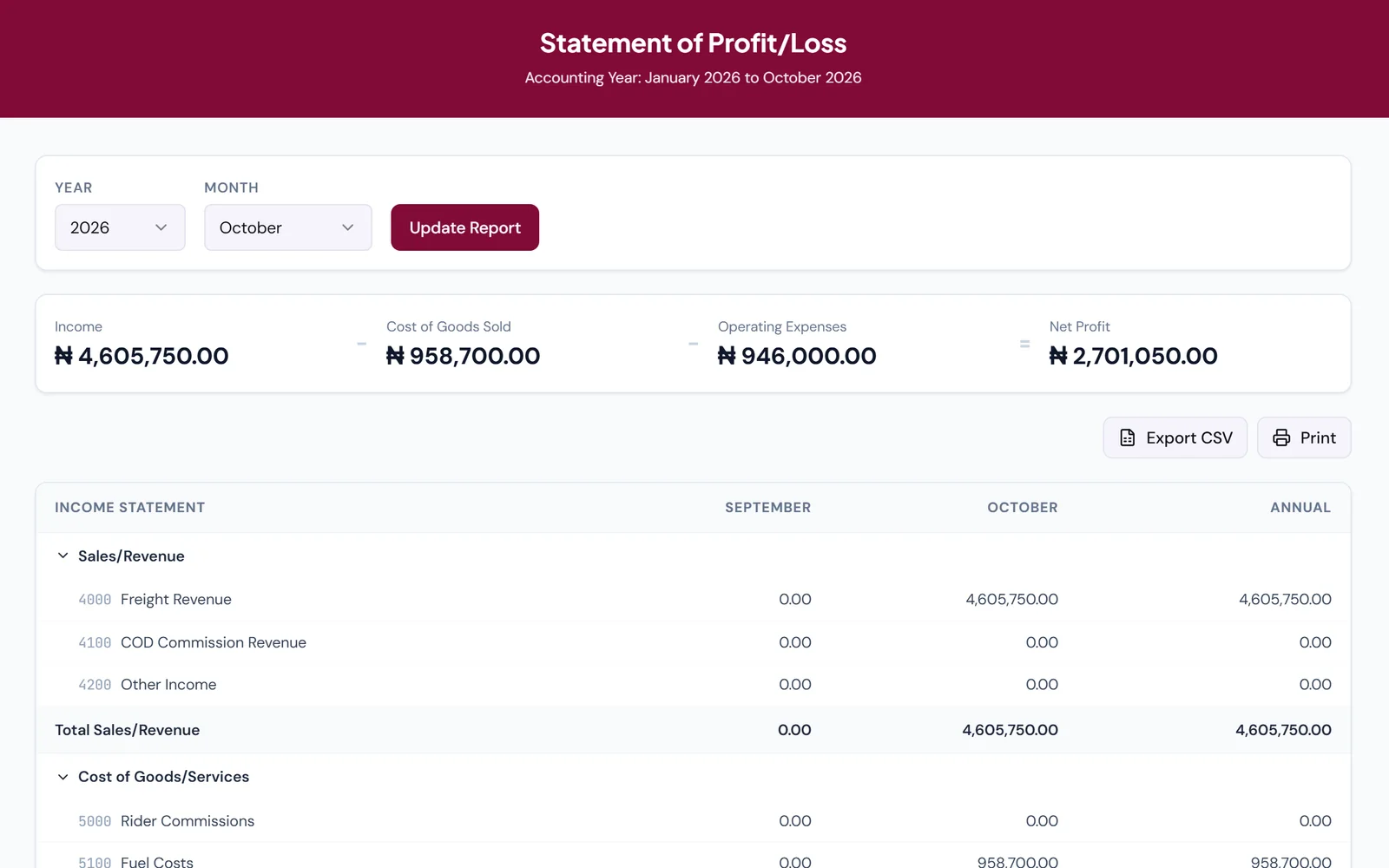The height and width of the screenshot is (868, 1389).
Task: Select the Rider Commissions account row
Action: (x=693, y=821)
